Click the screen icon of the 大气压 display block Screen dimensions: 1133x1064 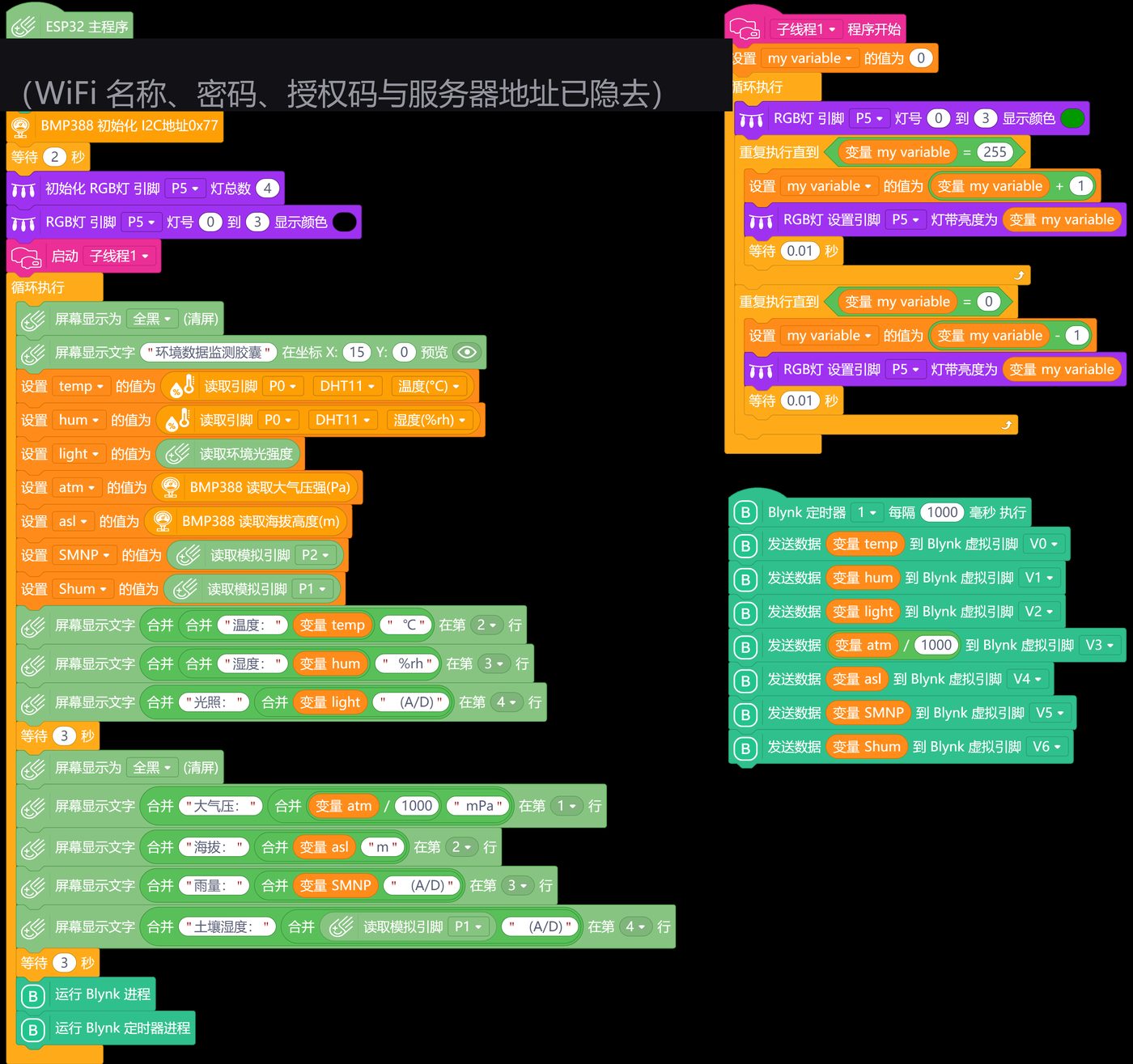click(33, 807)
